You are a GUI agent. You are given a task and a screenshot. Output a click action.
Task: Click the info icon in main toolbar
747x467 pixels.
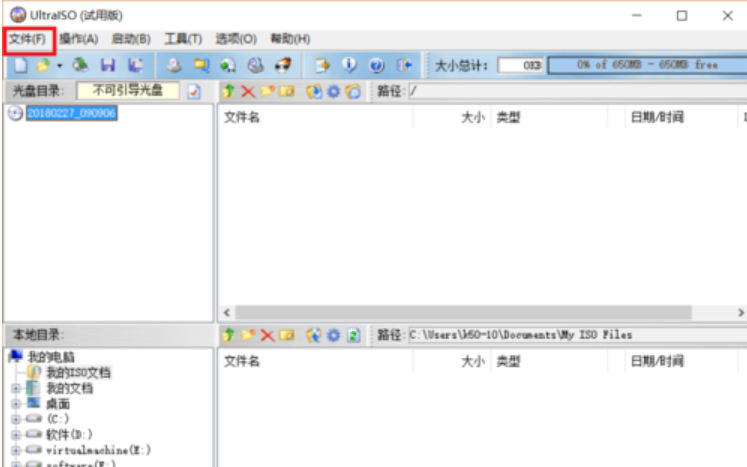350,65
